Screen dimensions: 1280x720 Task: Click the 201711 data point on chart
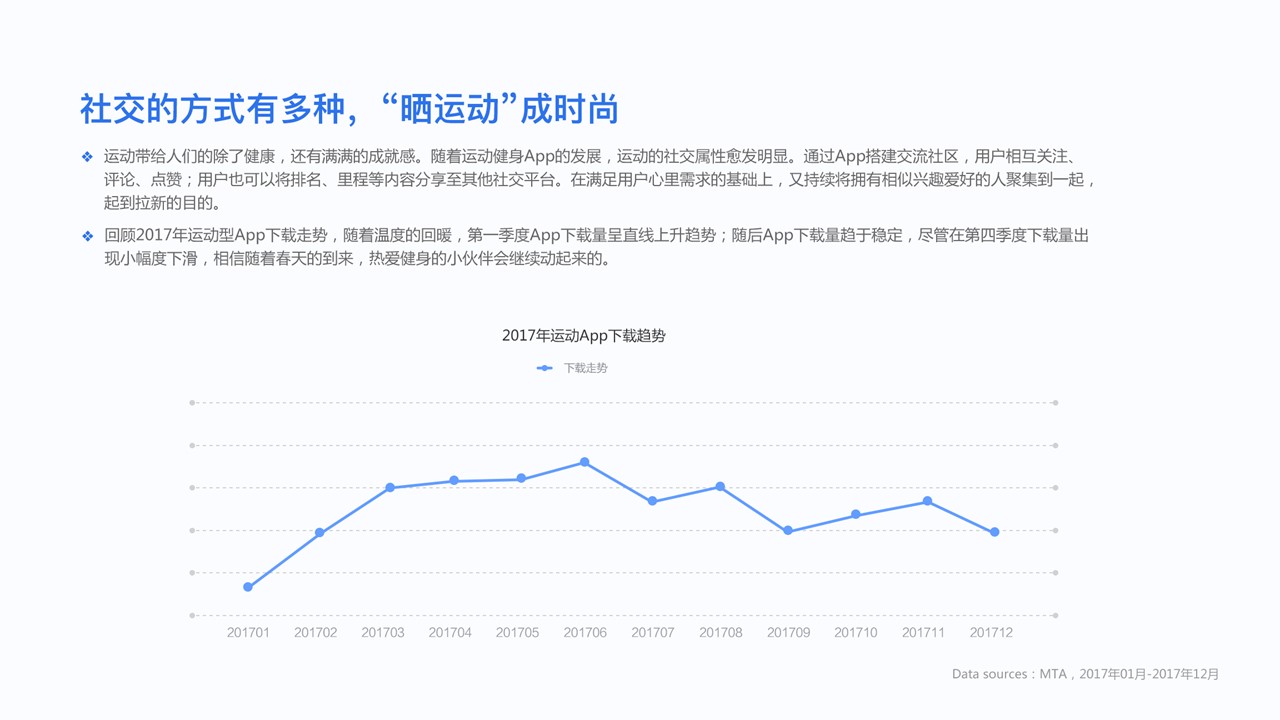(x=927, y=501)
